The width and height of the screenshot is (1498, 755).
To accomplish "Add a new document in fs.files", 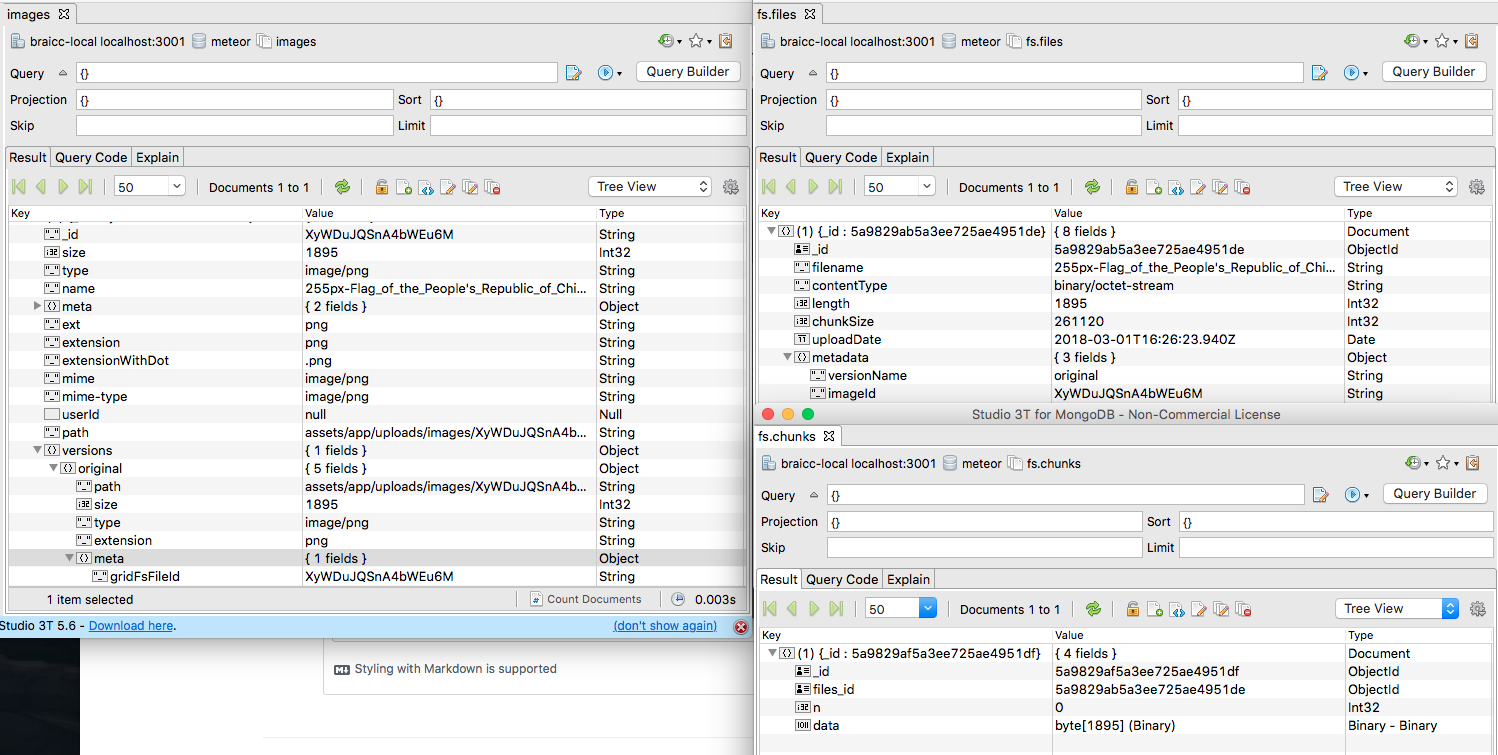I will click(1153, 187).
